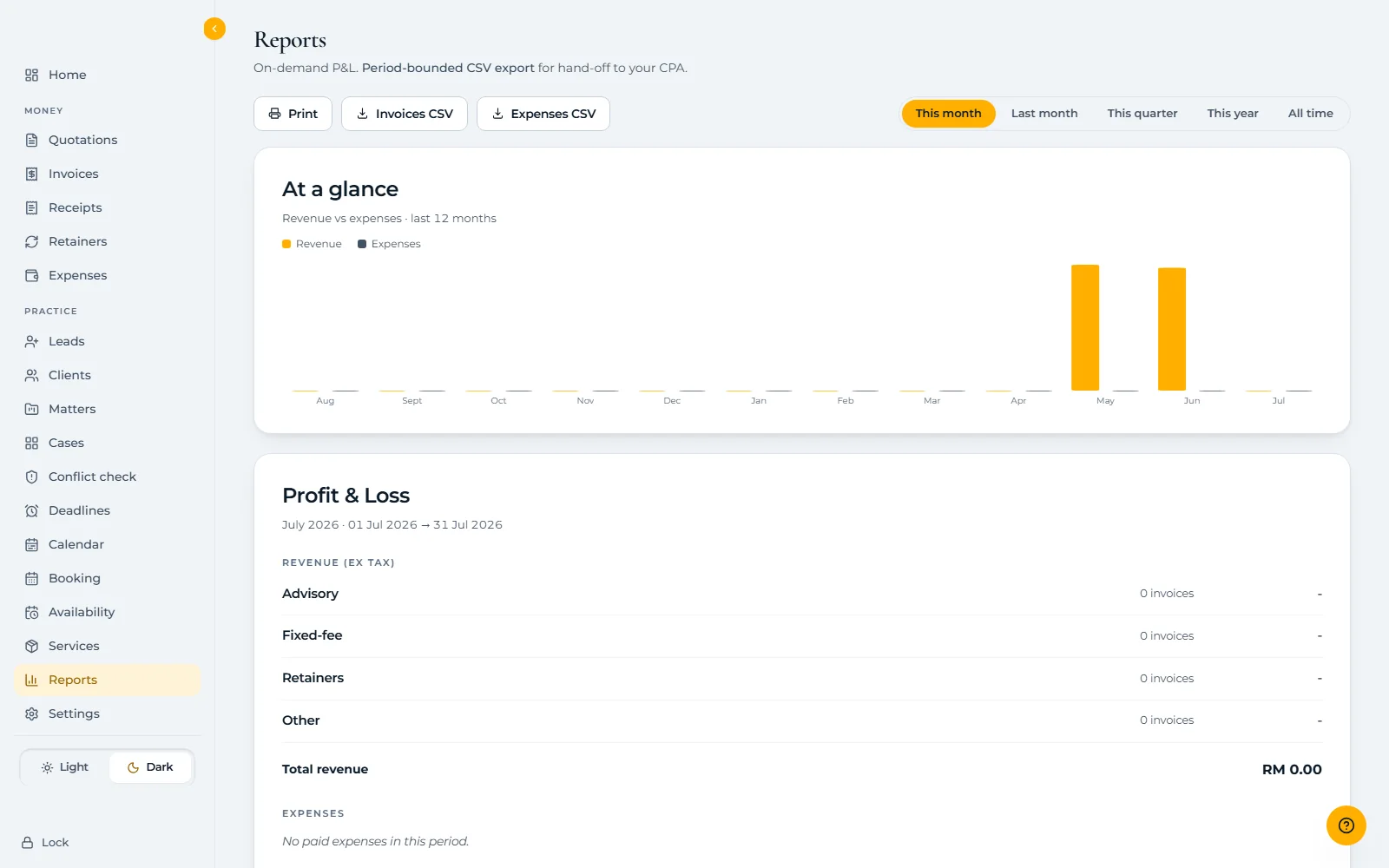Click the Services box icon
The image size is (1389, 868).
pyautogui.click(x=32, y=646)
